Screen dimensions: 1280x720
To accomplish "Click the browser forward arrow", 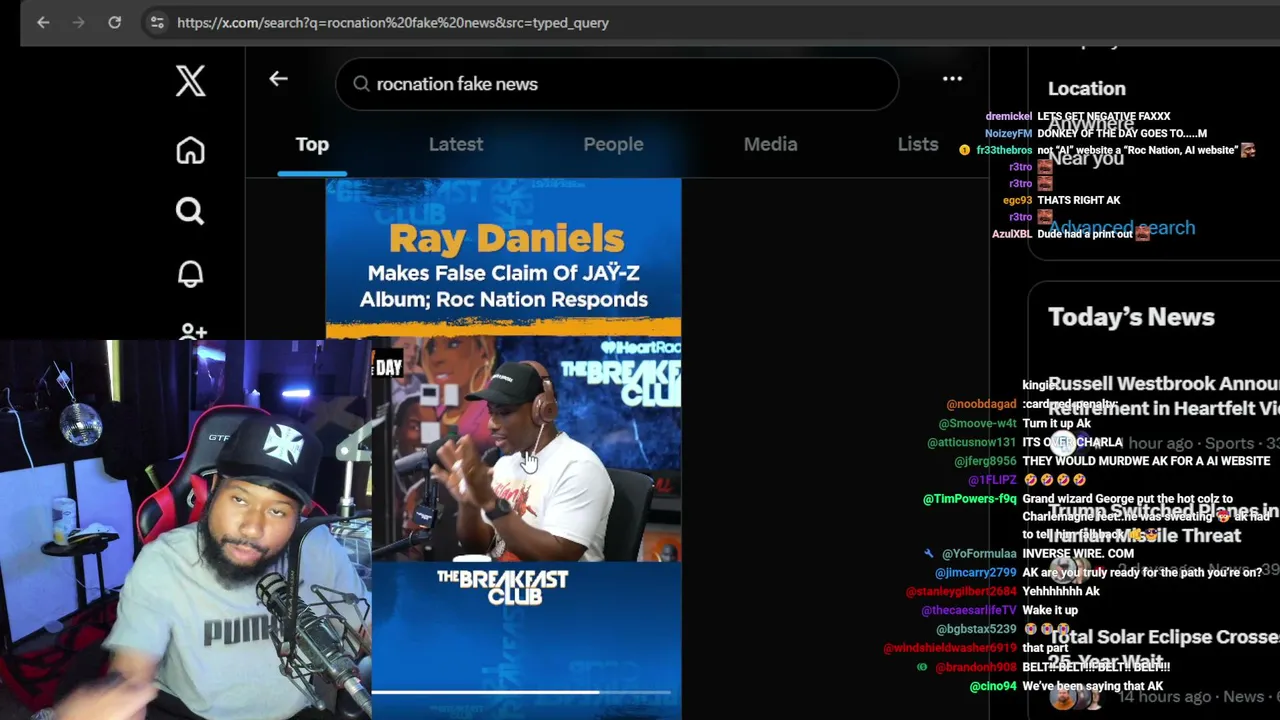I will pyautogui.click(x=79, y=22).
